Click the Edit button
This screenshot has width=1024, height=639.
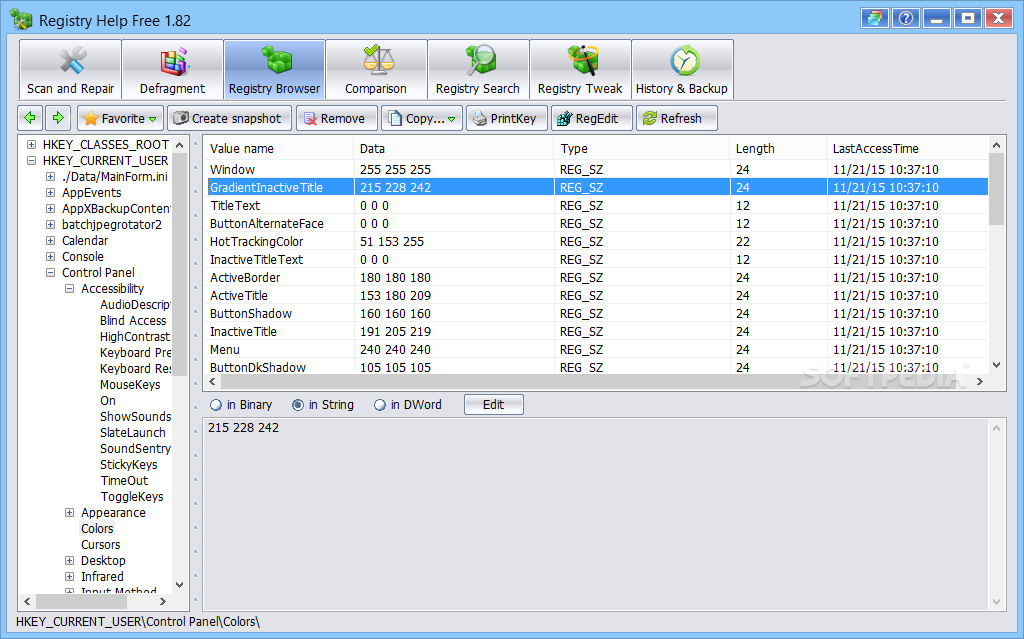pos(494,404)
